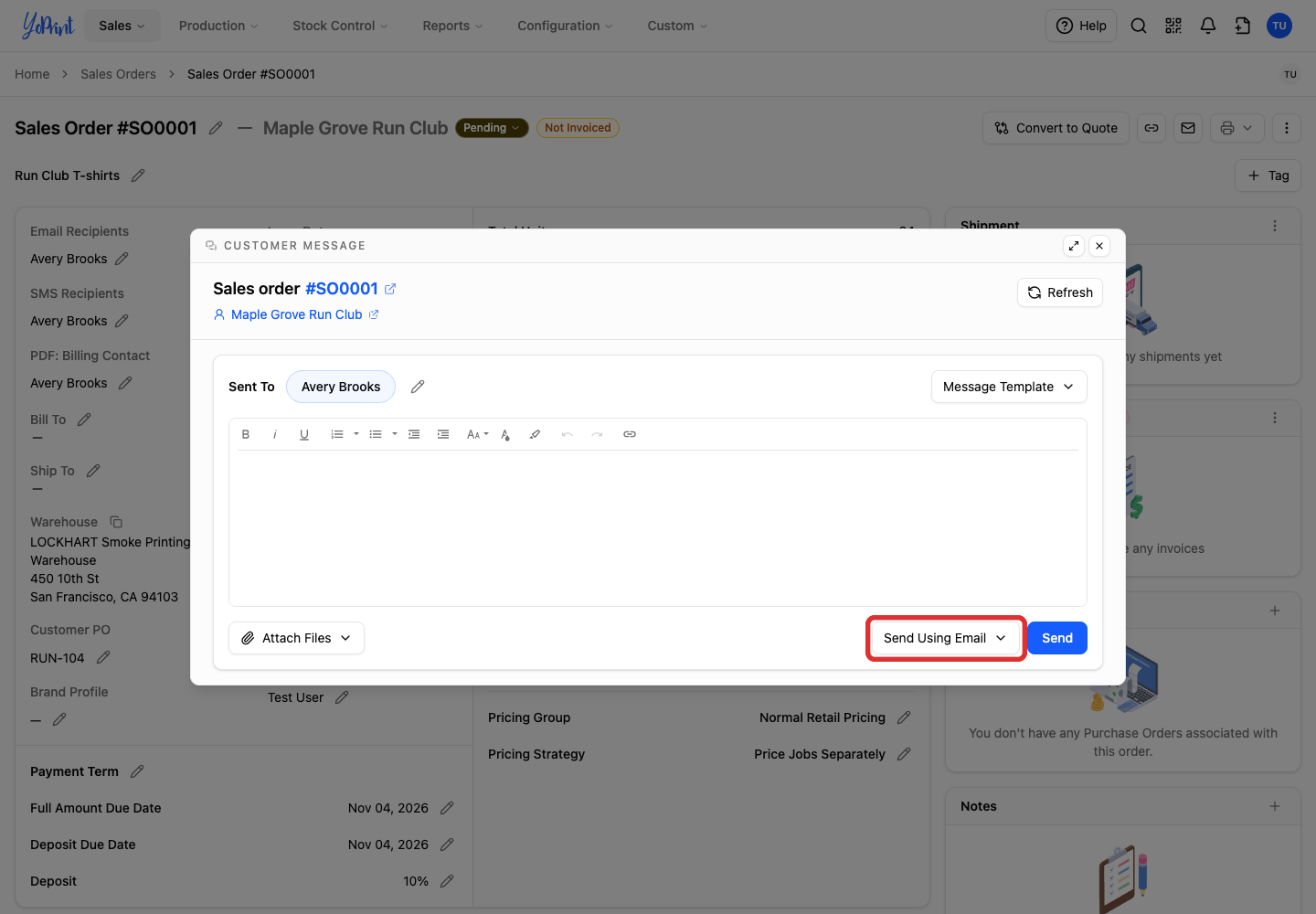Viewport: 1316px width, 914px height.
Task: Edit the Sales Order #SO0001 title pencil
Action: click(216, 128)
